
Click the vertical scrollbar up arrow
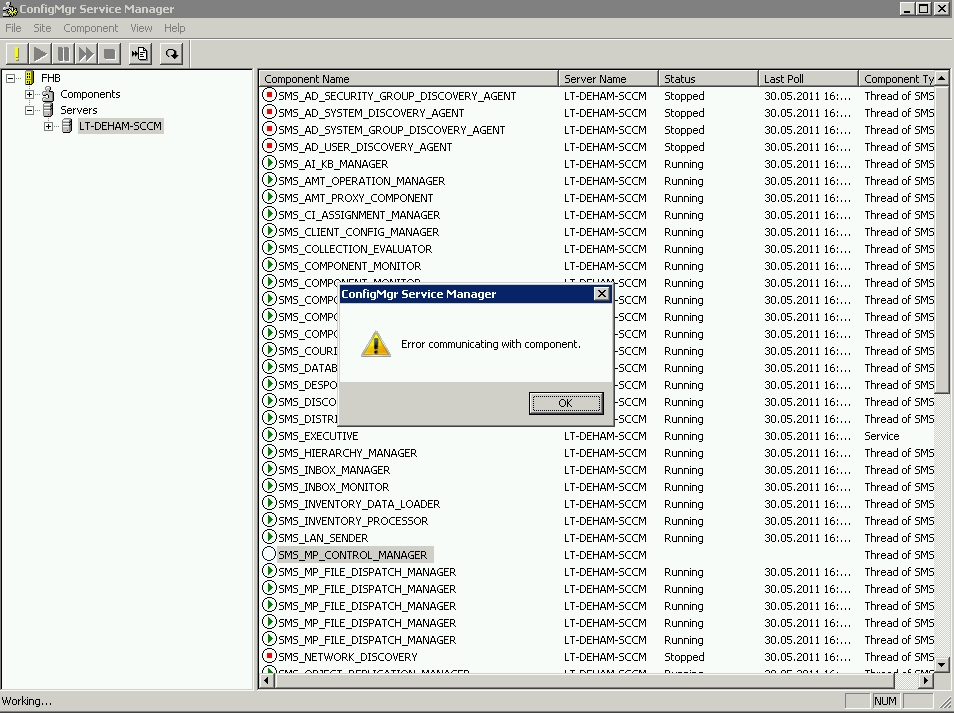click(941, 78)
